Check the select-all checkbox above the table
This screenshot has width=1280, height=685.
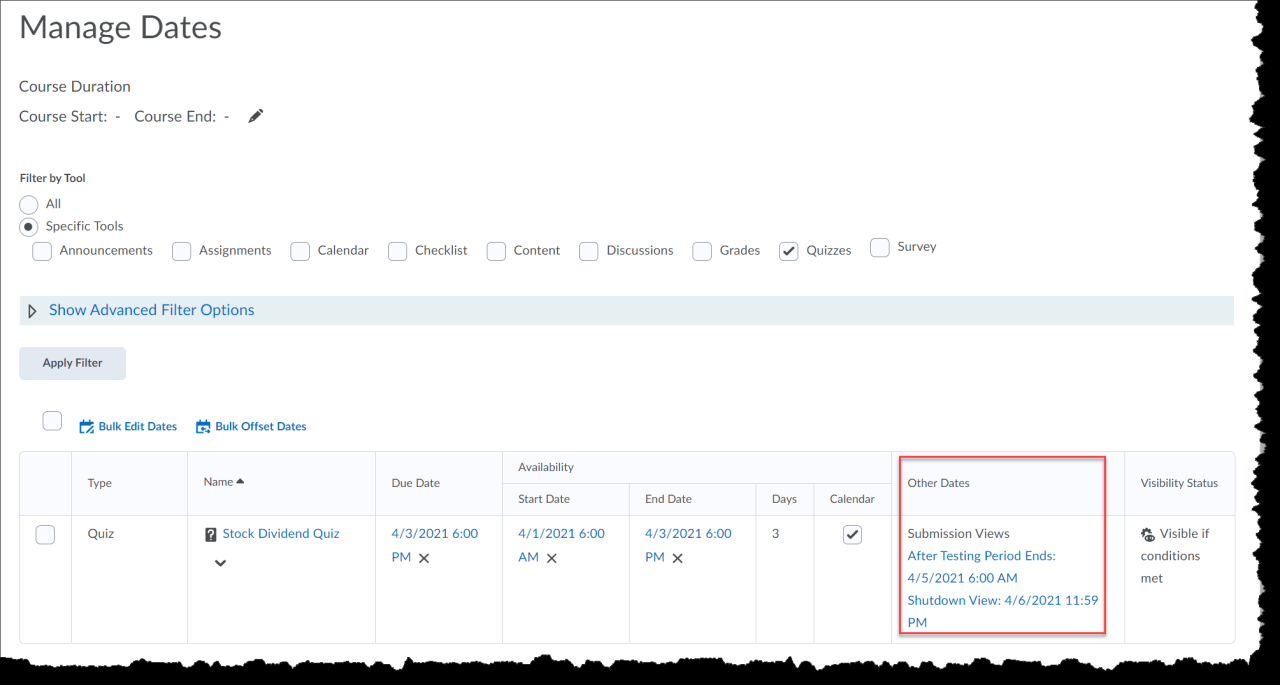[52, 420]
